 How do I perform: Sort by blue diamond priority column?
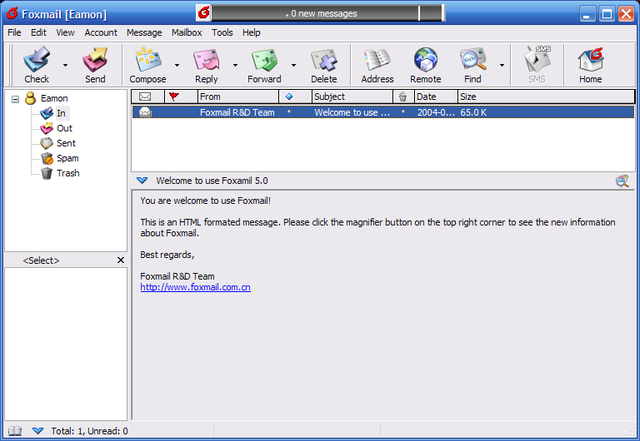click(295, 97)
